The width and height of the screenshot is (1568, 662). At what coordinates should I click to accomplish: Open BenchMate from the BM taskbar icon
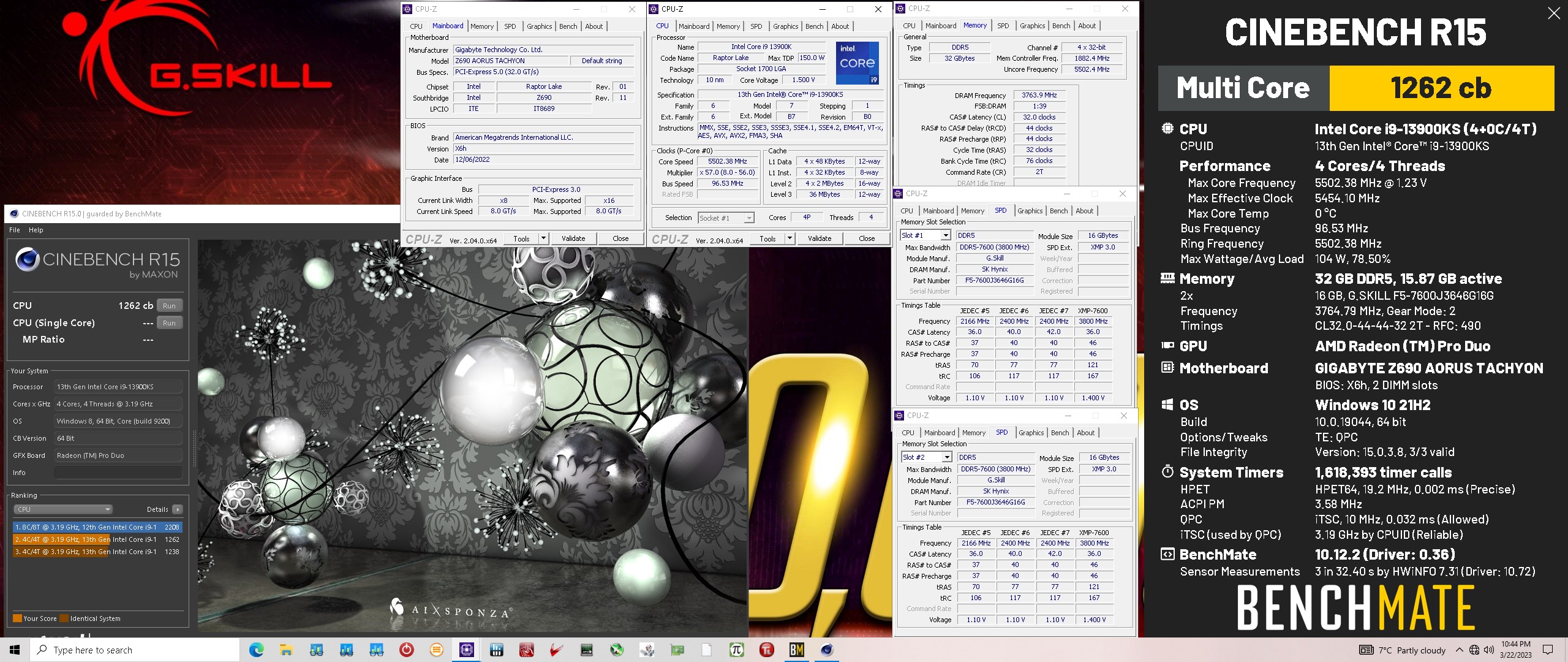click(797, 650)
